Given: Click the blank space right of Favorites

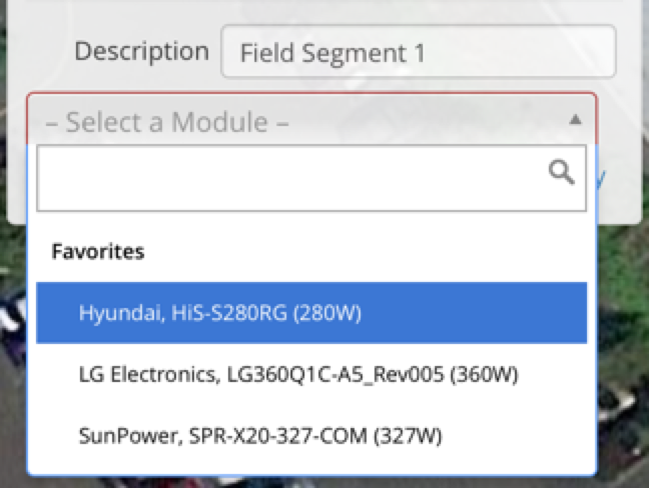Looking at the screenshot, I should point(366,251).
